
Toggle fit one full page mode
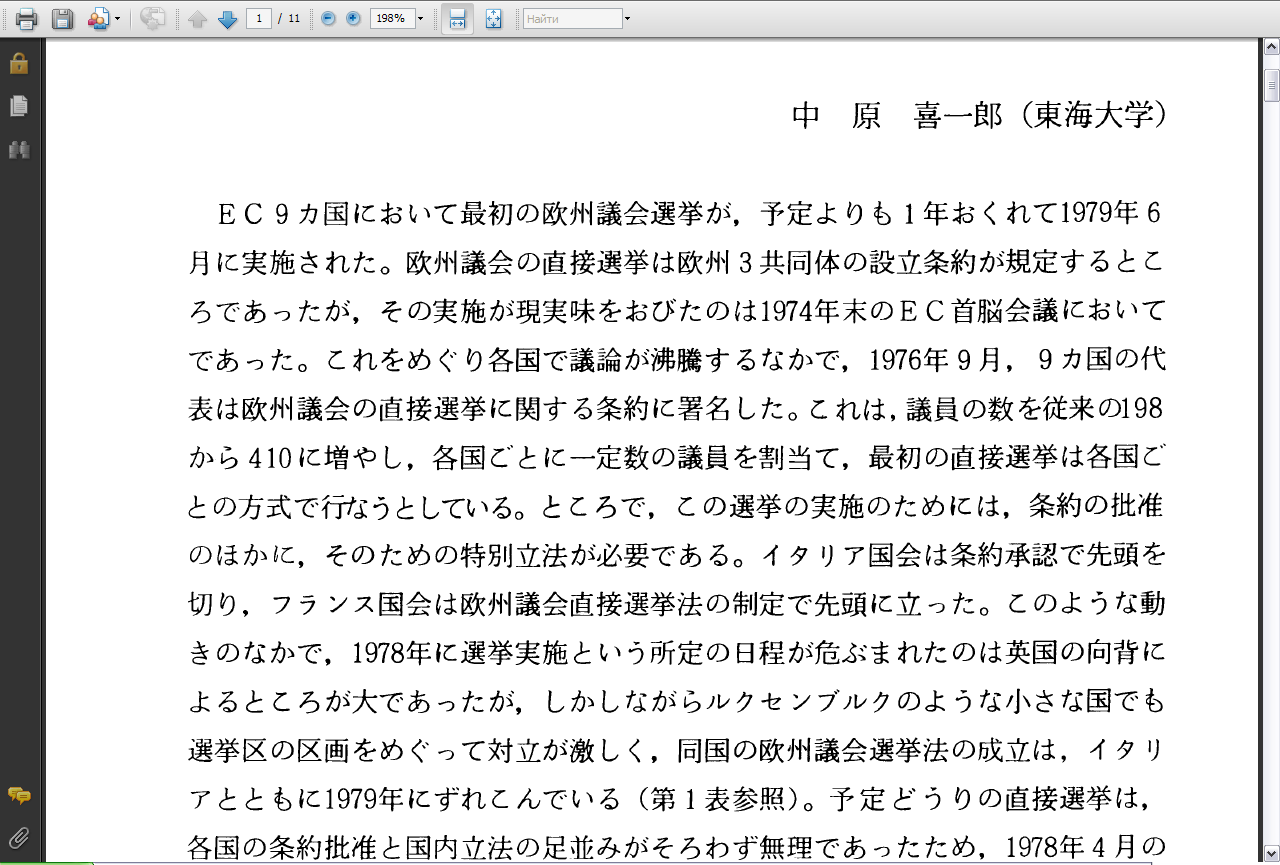(x=493, y=19)
